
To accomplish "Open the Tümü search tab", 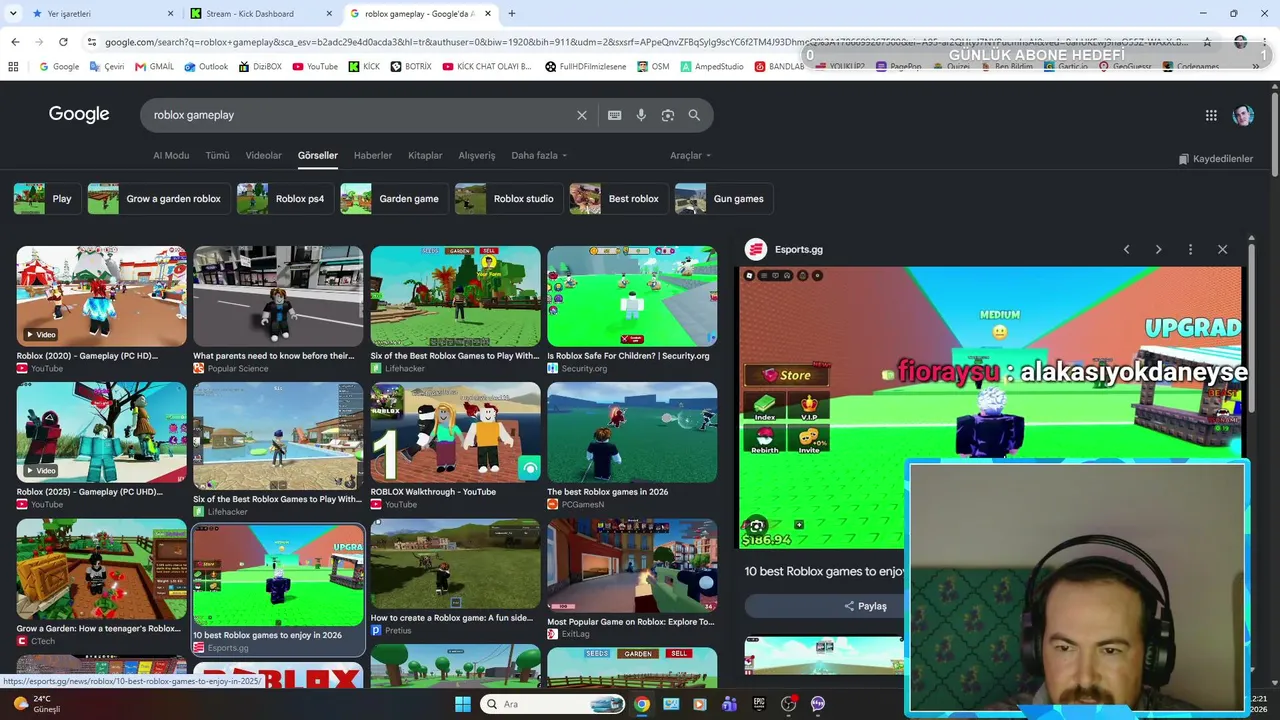I will [x=217, y=156].
